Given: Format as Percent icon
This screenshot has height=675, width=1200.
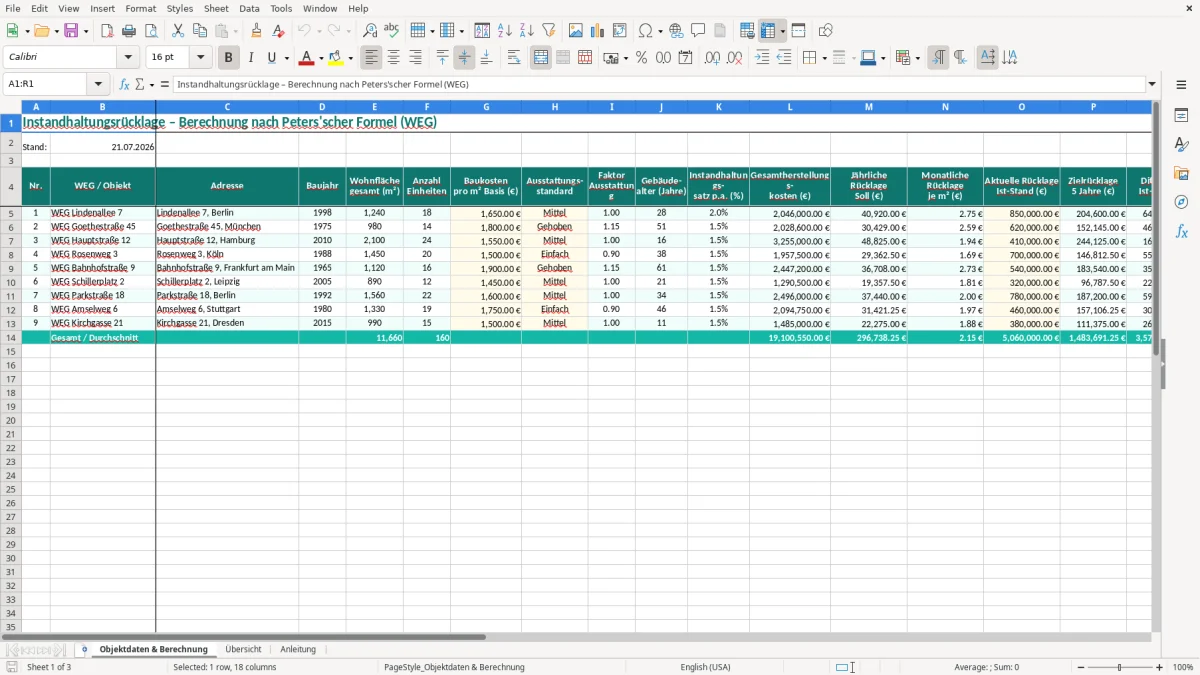Looking at the screenshot, I should tap(641, 58).
